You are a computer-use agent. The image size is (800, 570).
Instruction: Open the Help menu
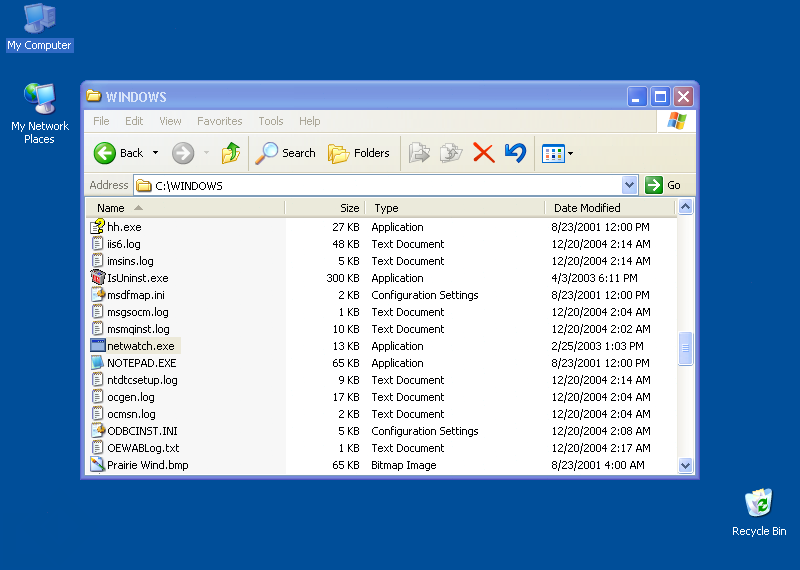coord(309,121)
